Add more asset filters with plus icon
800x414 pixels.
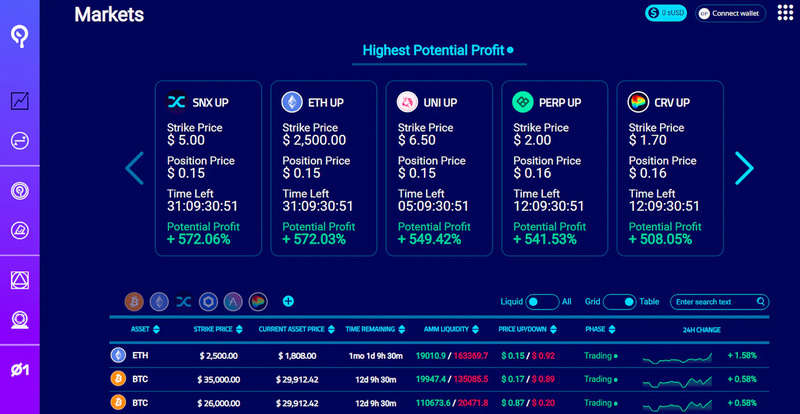[x=288, y=301]
